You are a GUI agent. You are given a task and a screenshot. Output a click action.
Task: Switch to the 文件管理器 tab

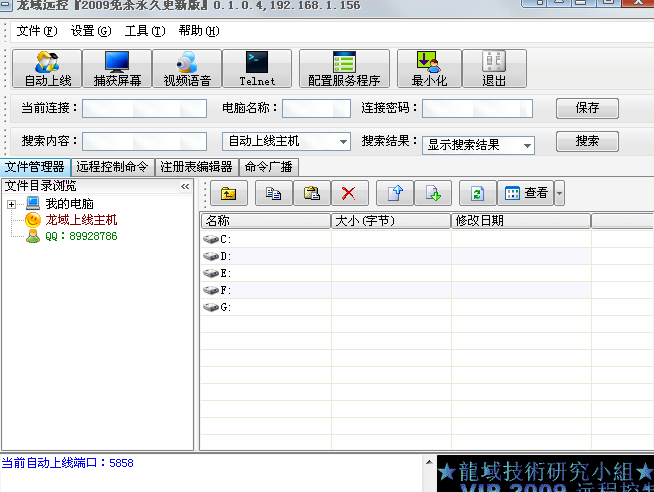click(x=35, y=167)
